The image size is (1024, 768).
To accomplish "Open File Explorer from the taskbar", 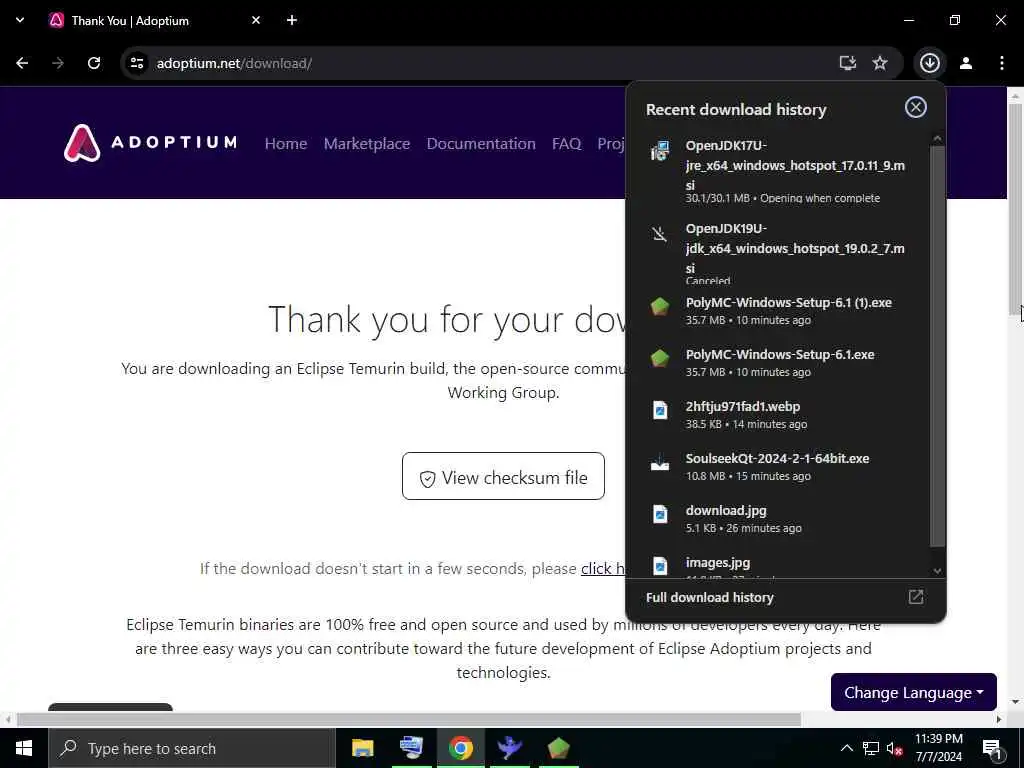I will coord(362,748).
